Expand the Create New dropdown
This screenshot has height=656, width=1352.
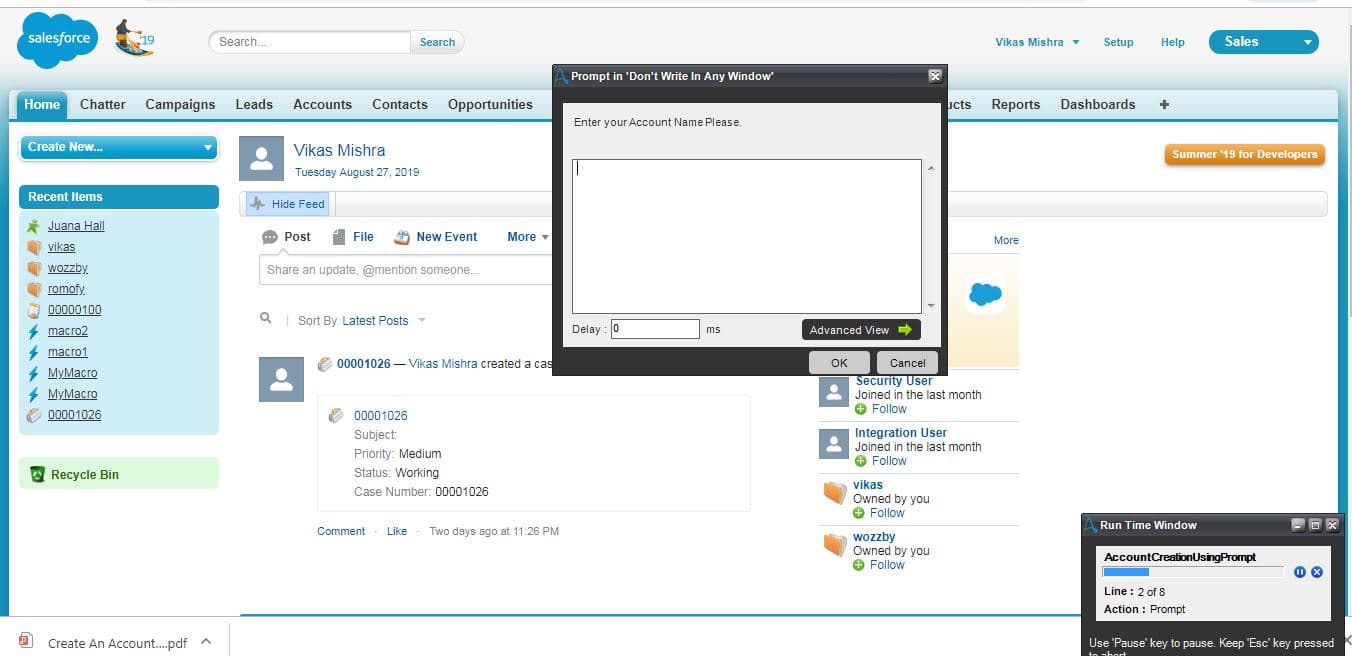[119, 147]
